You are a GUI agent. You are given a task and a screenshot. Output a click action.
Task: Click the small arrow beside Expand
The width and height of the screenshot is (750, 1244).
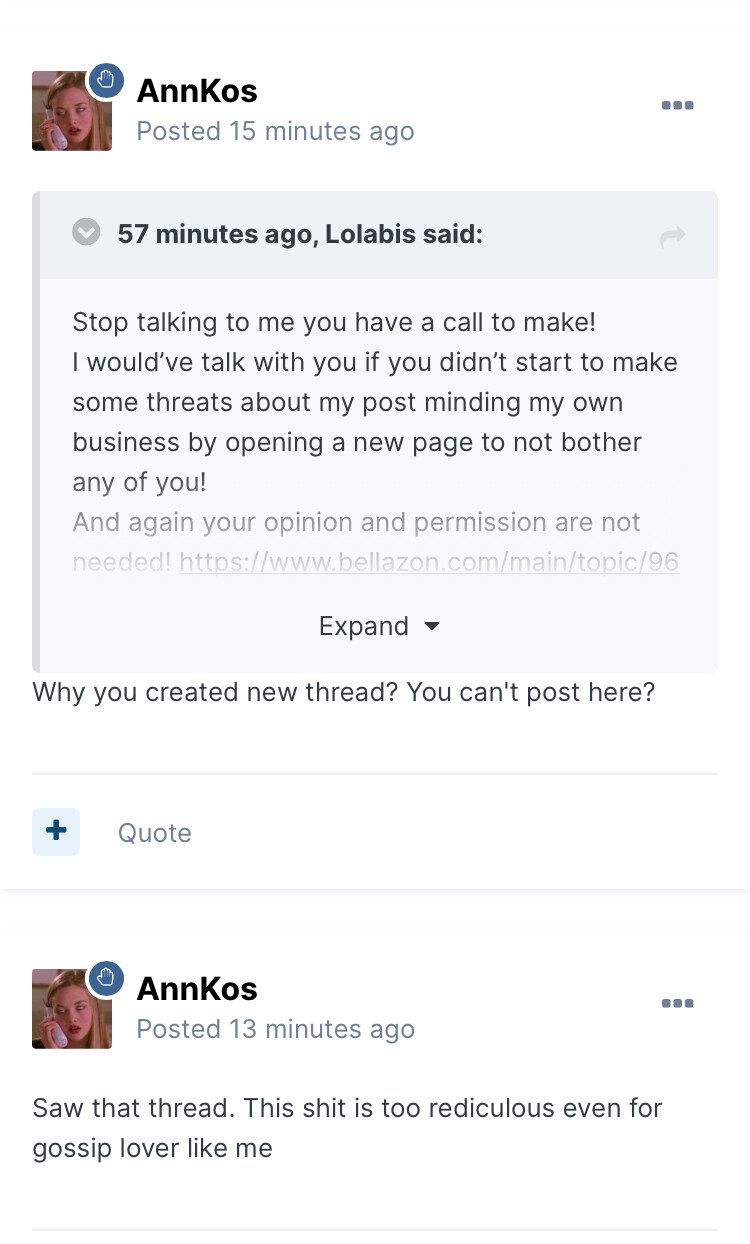tap(432, 626)
